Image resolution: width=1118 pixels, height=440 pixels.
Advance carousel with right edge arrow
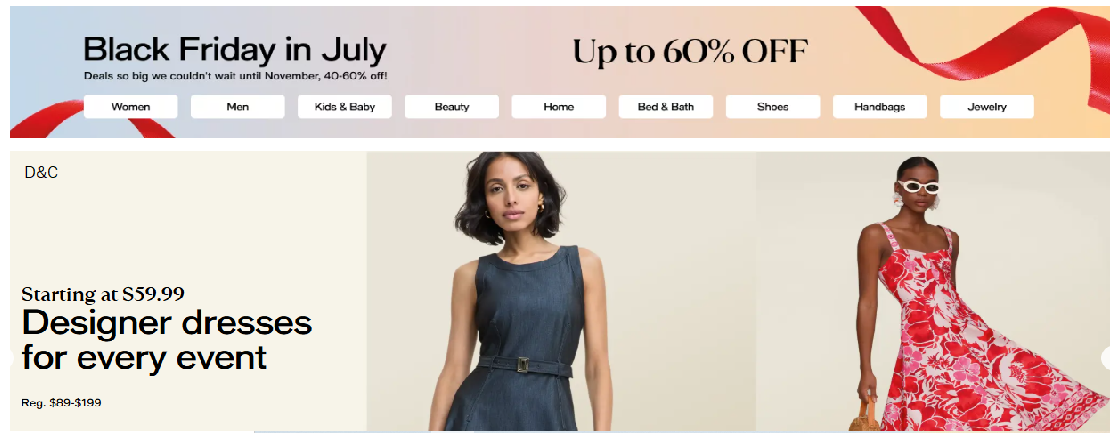point(1109,358)
